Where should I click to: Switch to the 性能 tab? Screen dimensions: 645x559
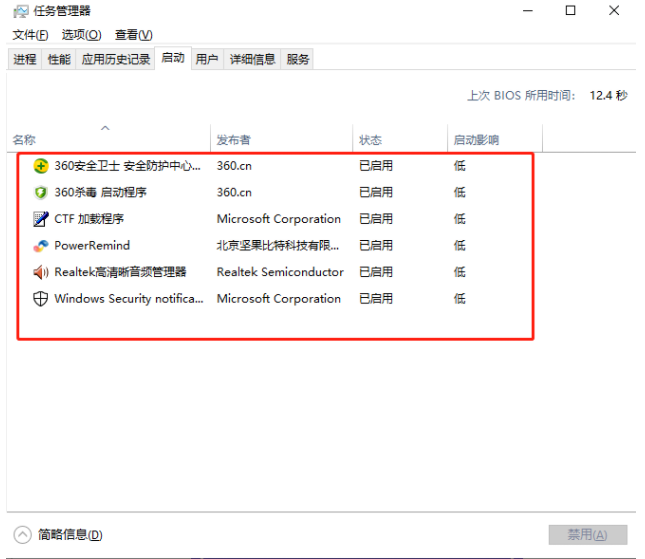pos(59,59)
